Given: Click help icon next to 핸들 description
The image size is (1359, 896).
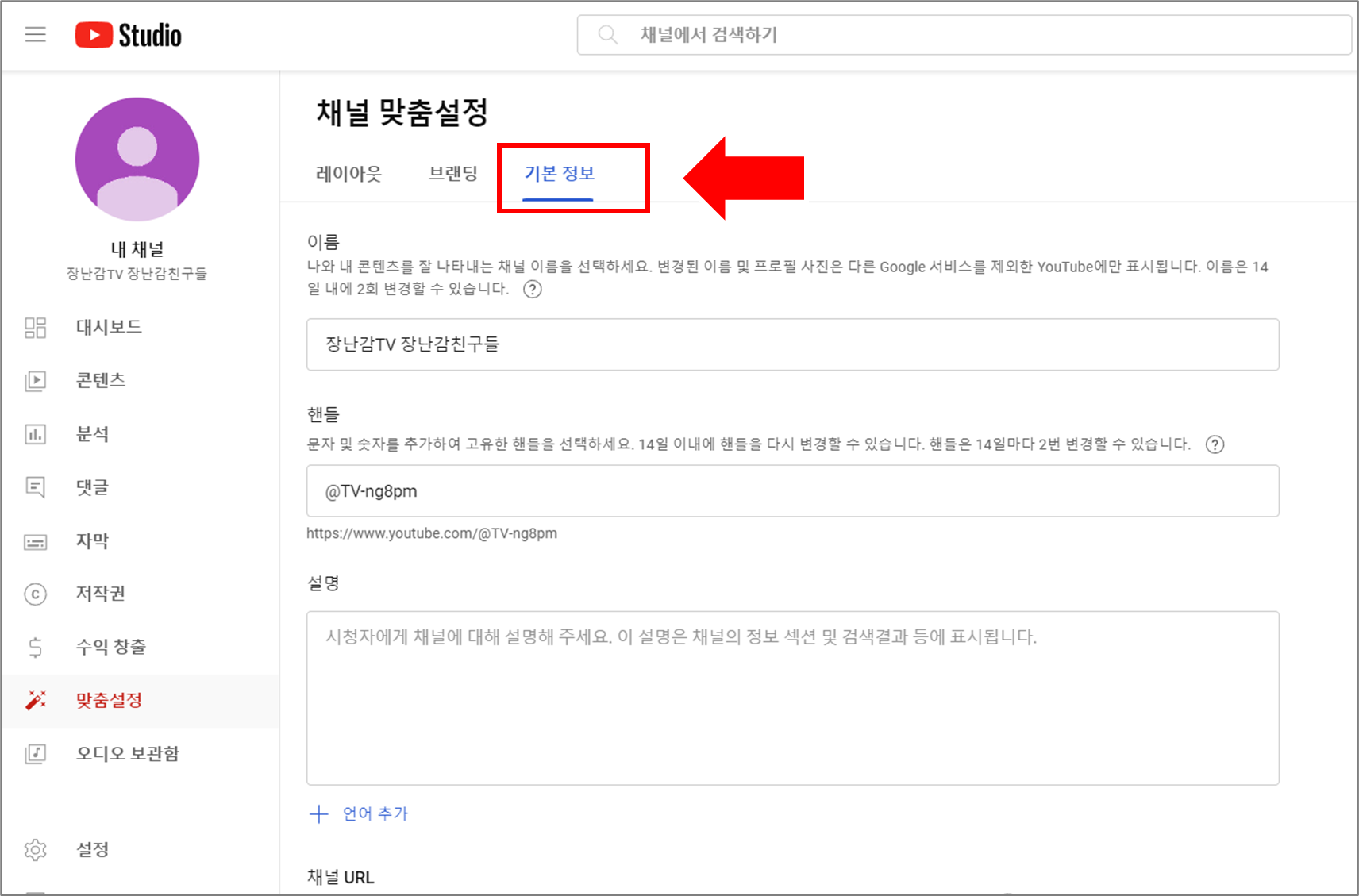Looking at the screenshot, I should (1215, 444).
